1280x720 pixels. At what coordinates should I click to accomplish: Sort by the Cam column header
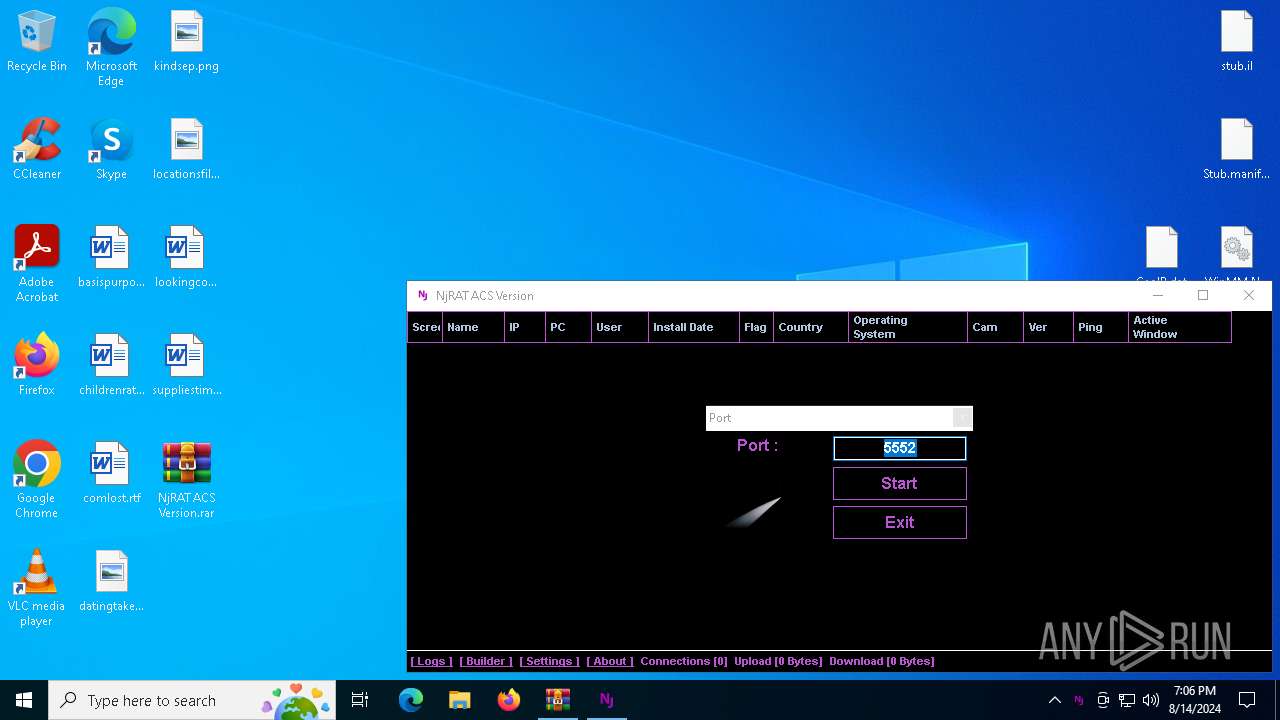point(996,327)
